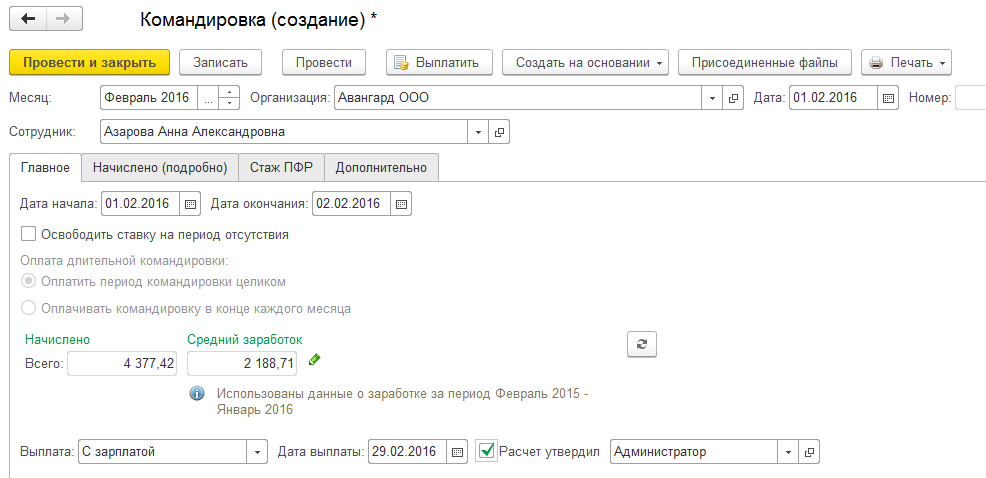Viewport: 986px width, 478px height.
Task: Click Номер input field
Action: (970, 98)
